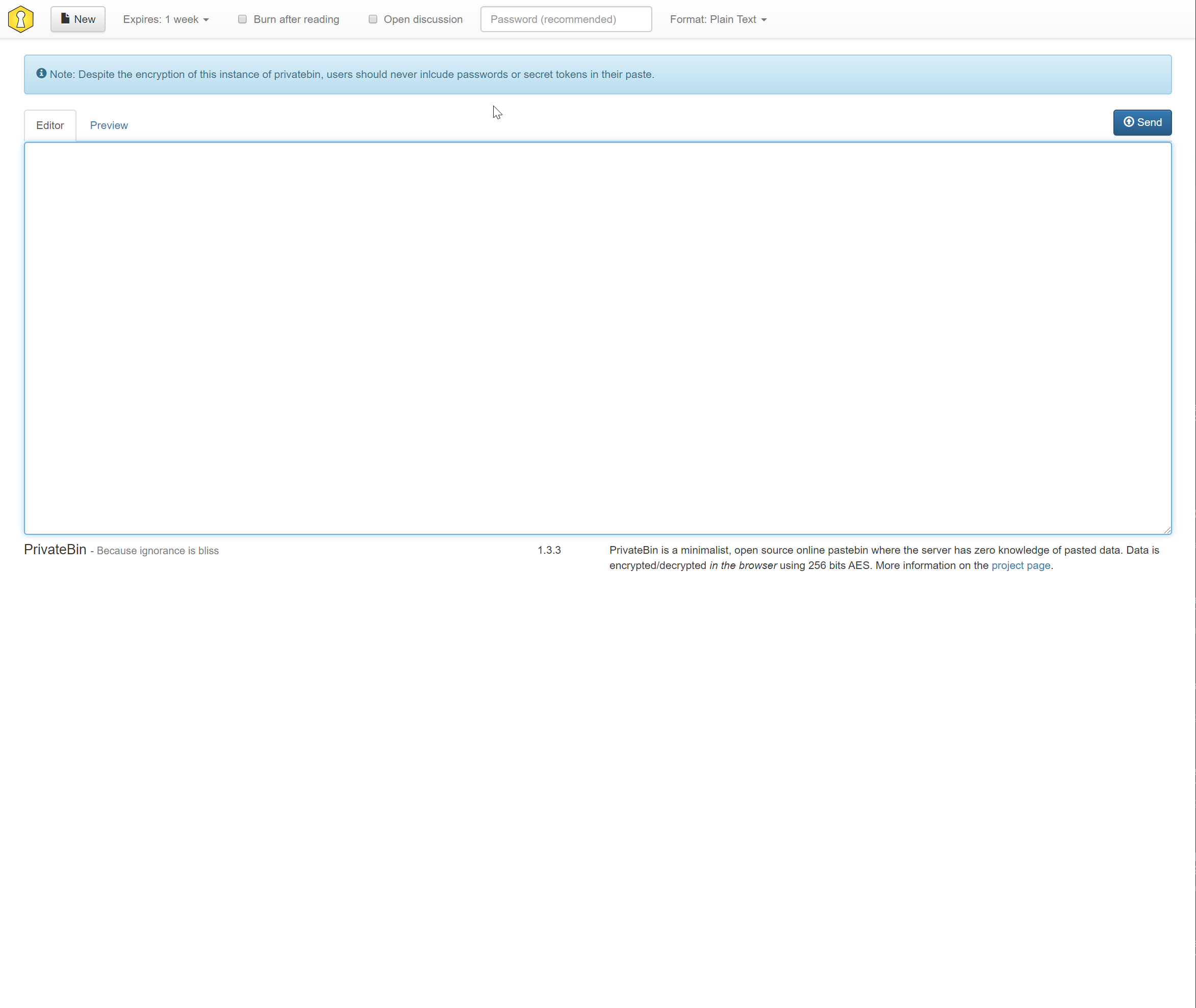1196x1008 pixels.
Task: Click the file icon on New button
Action: tap(65, 19)
